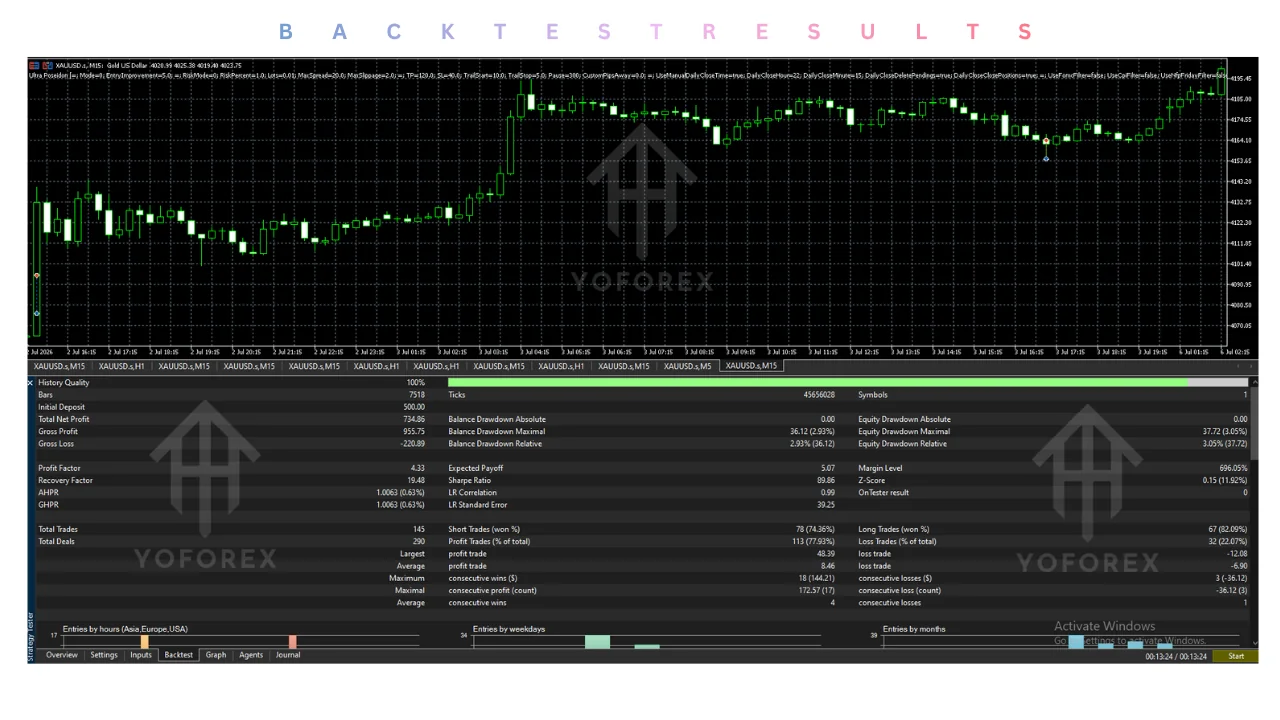Click the Start button in Strategy Tester
Image resolution: width=1280 pixels, height=720 pixels.
(x=1236, y=656)
